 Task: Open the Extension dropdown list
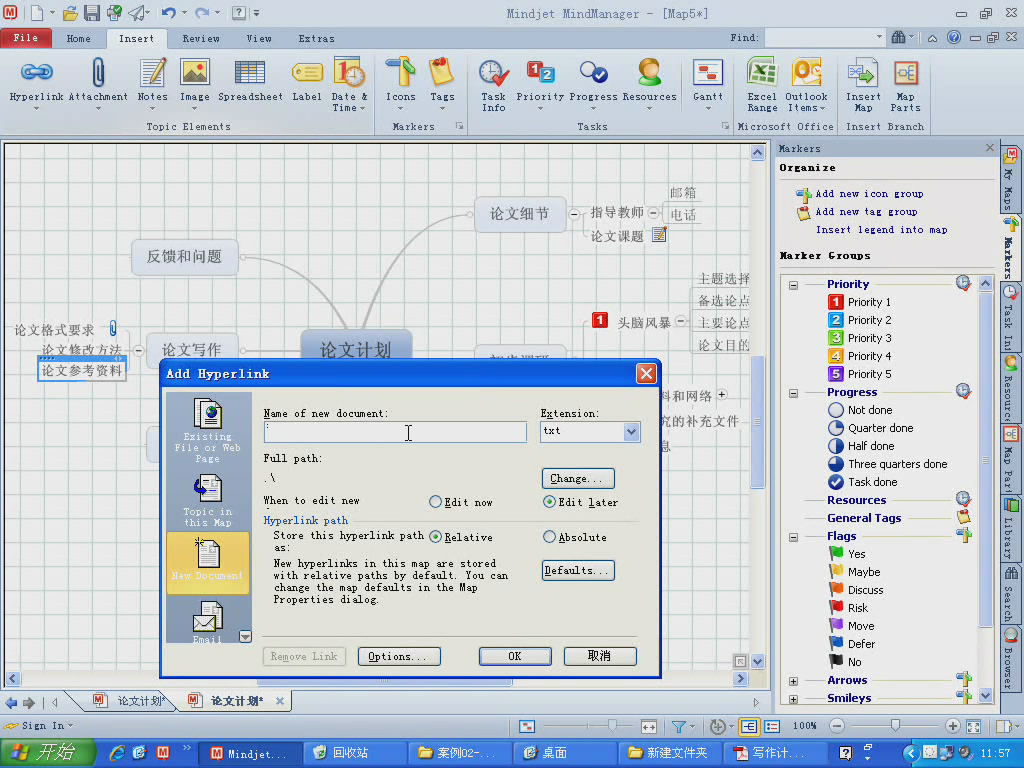pos(631,432)
